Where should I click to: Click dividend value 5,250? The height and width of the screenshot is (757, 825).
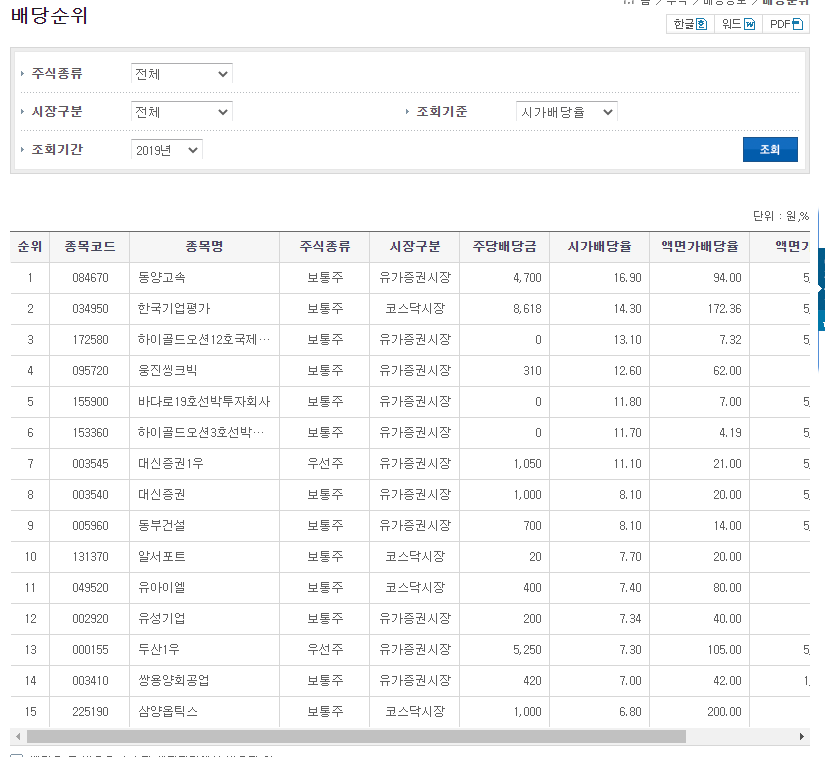[527, 650]
